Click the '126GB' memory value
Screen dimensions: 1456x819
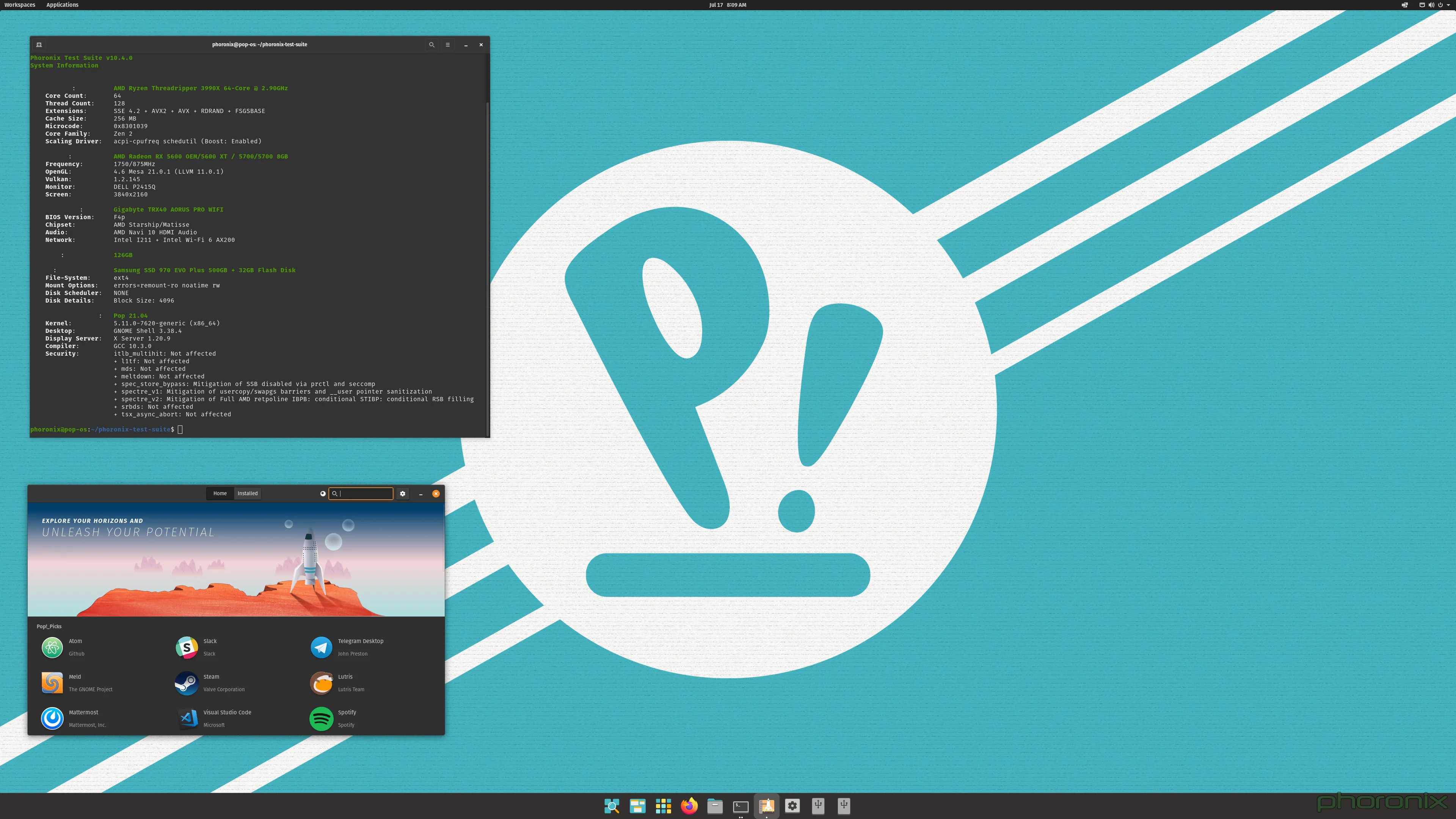tap(123, 255)
